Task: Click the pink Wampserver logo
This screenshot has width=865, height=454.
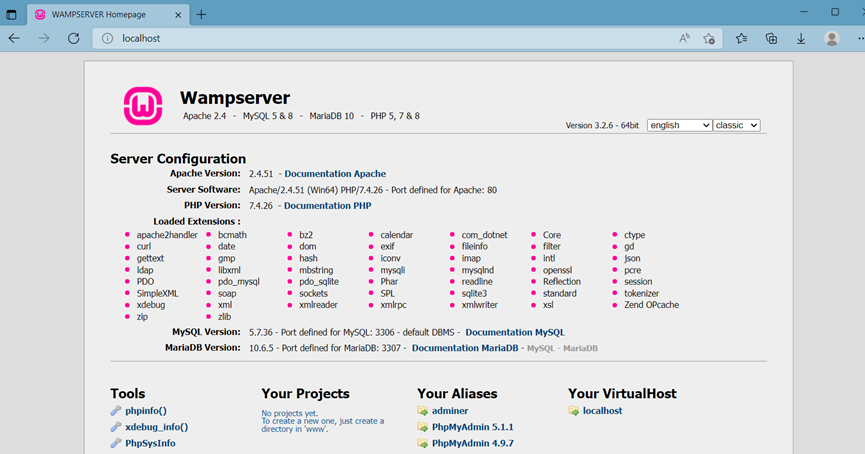Action: (143, 106)
